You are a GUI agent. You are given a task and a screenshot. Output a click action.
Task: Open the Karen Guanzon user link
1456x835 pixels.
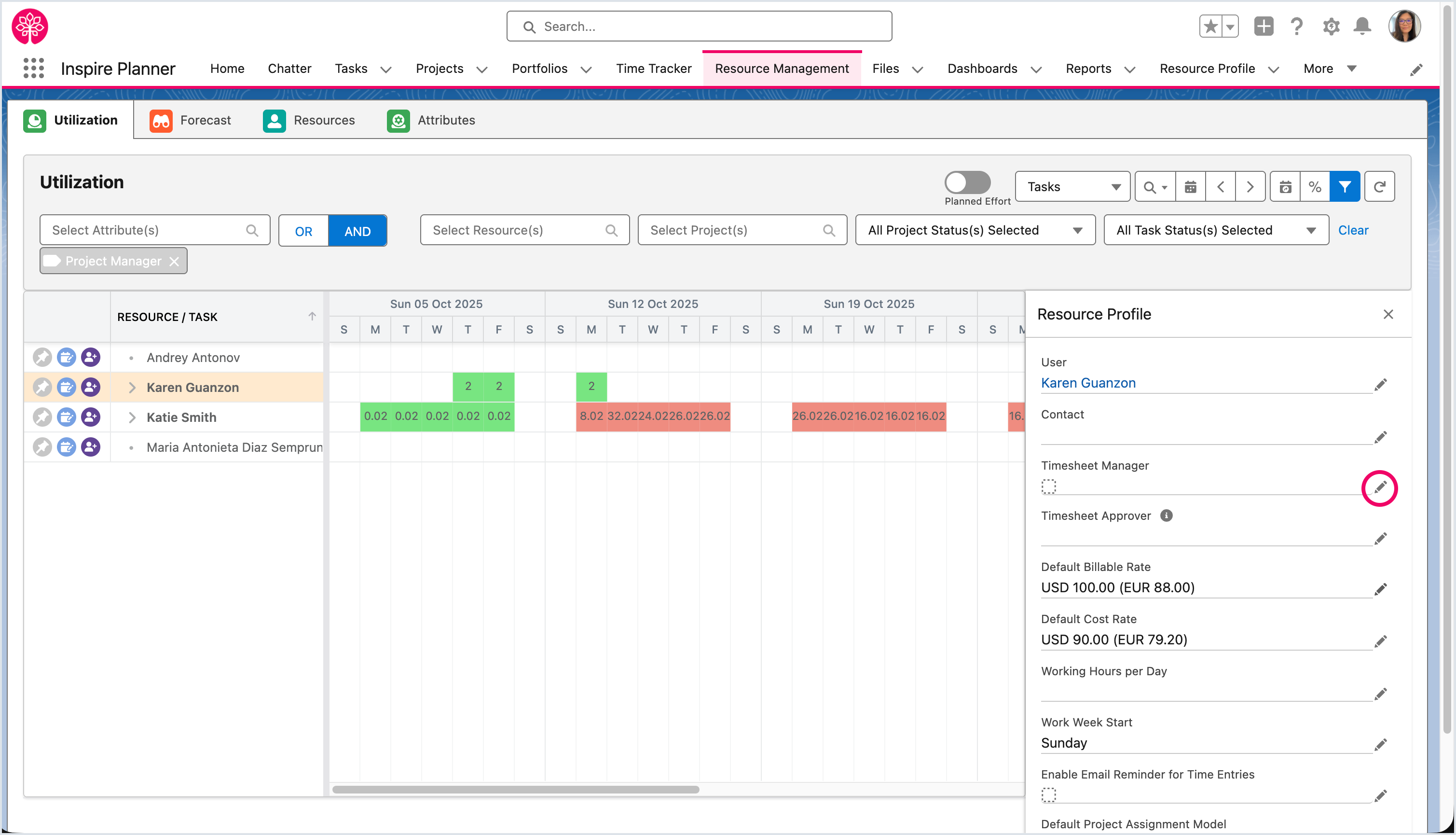click(x=1087, y=383)
